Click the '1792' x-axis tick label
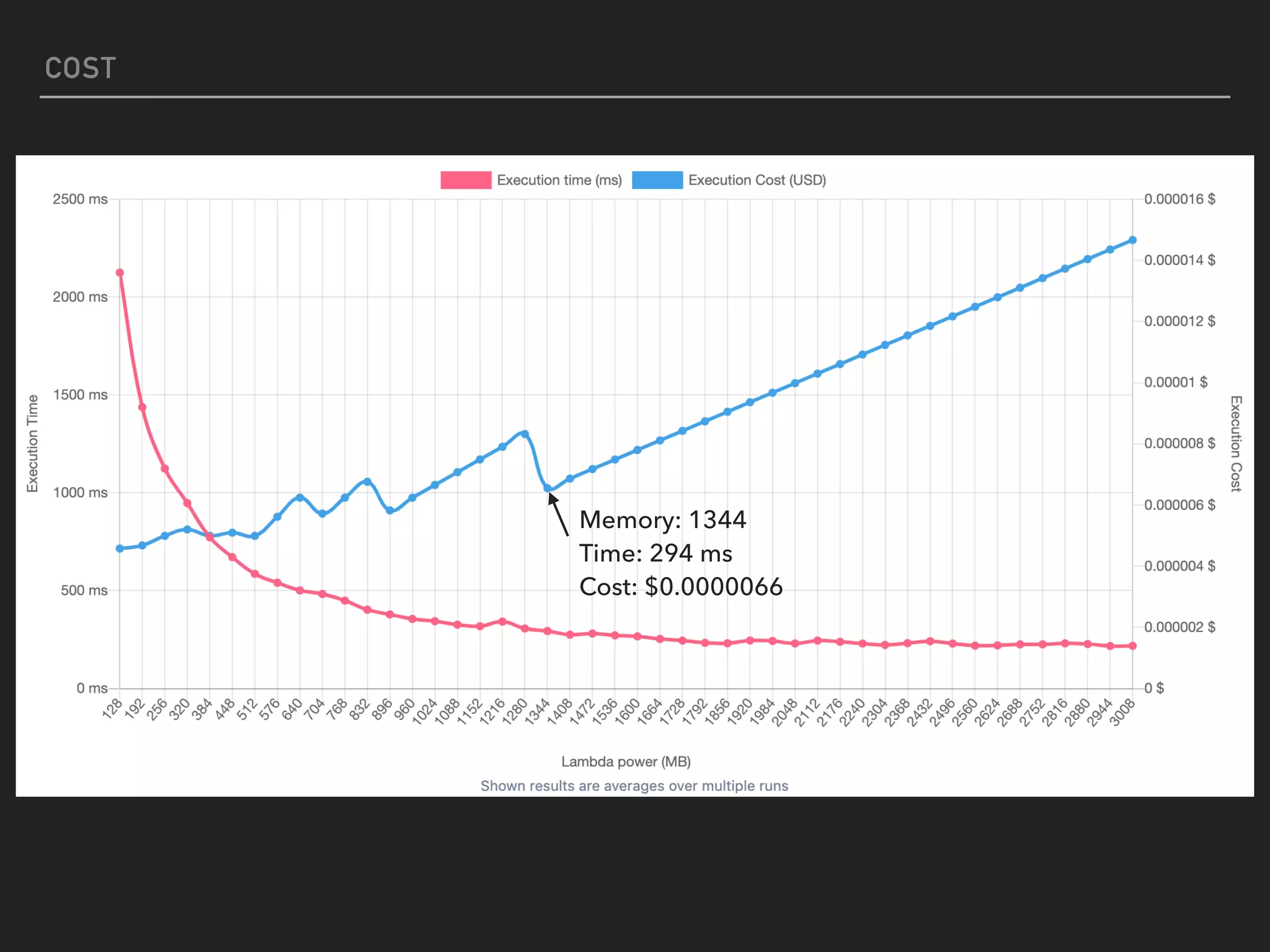Viewport: 1270px width, 952px height. [x=695, y=711]
